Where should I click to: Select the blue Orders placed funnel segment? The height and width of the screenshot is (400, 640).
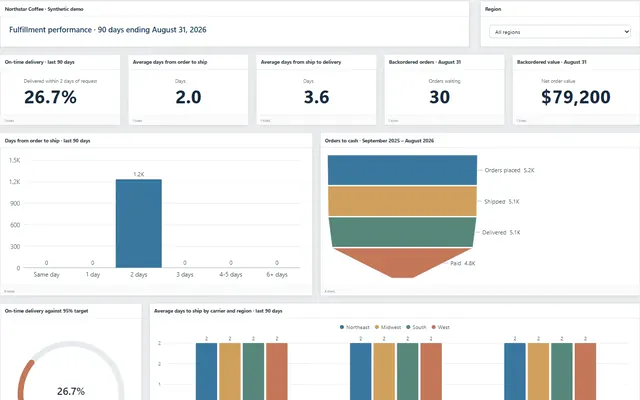coord(402,170)
